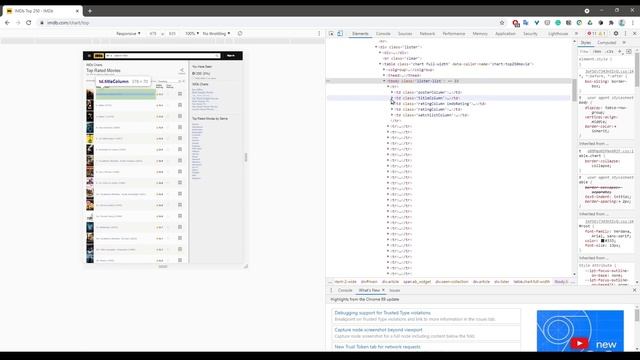The height and width of the screenshot is (360, 640).
Task: Open the red error count badge
Action: pos(592,33)
